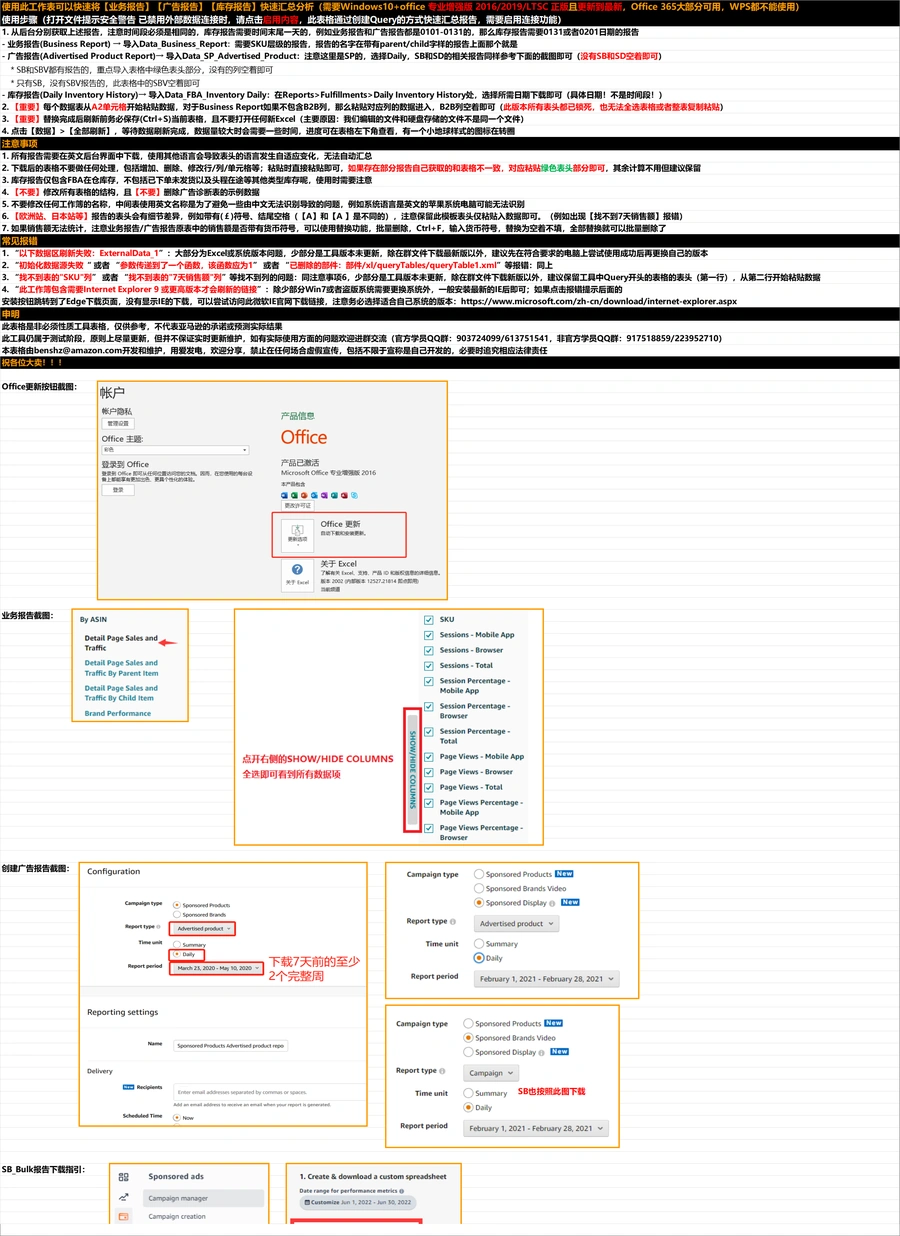Image resolution: width=900 pixels, height=1236 pixels.
Task: Click the Office更新按钮截图 label cell
Action: (x=39, y=386)
